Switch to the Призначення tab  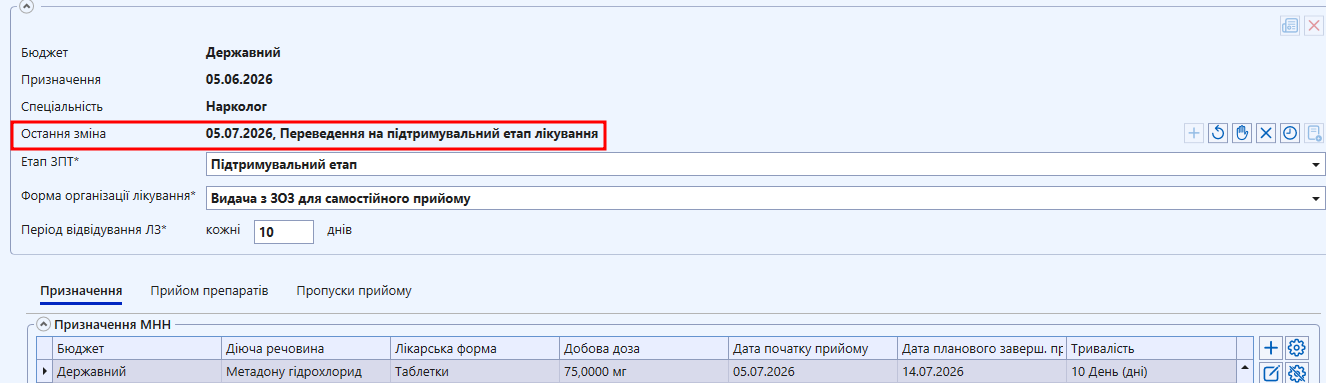pyautogui.click(x=81, y=291)
